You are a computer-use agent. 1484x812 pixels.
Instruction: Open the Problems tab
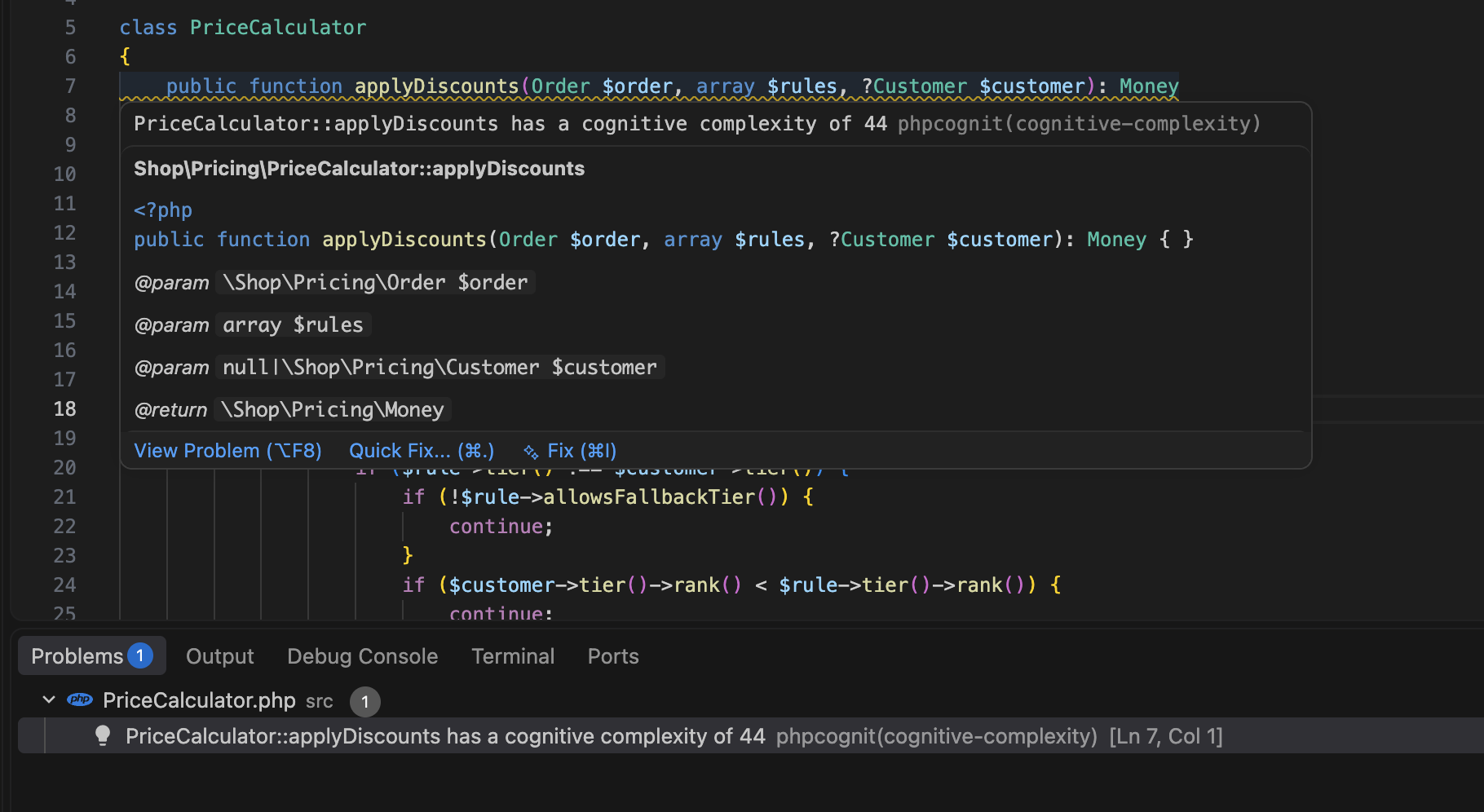(x=91, y=655)
